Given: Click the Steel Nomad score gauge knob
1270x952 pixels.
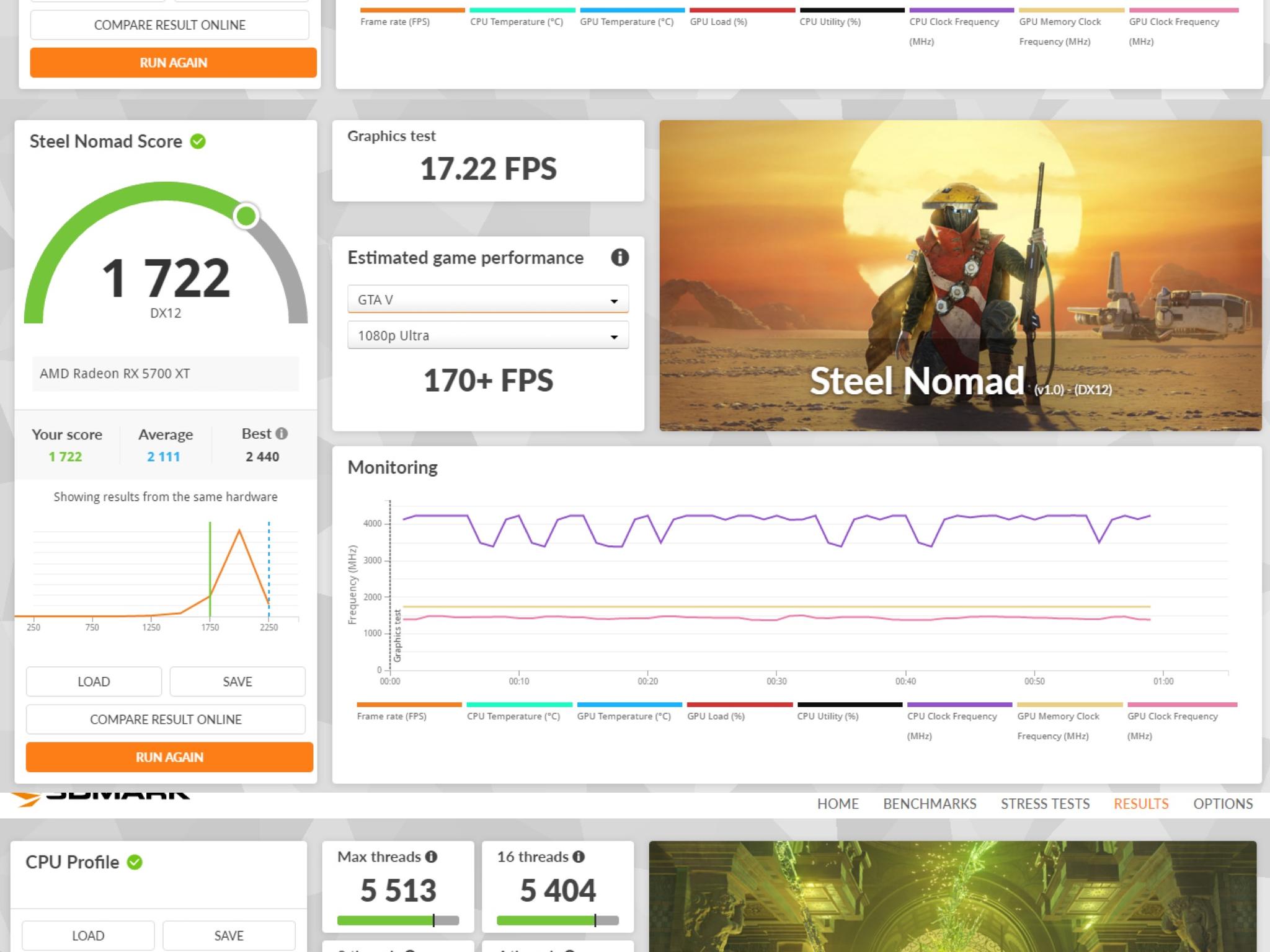Looking at the screenshot, I should pyautogui.click(x=246, y=216).
